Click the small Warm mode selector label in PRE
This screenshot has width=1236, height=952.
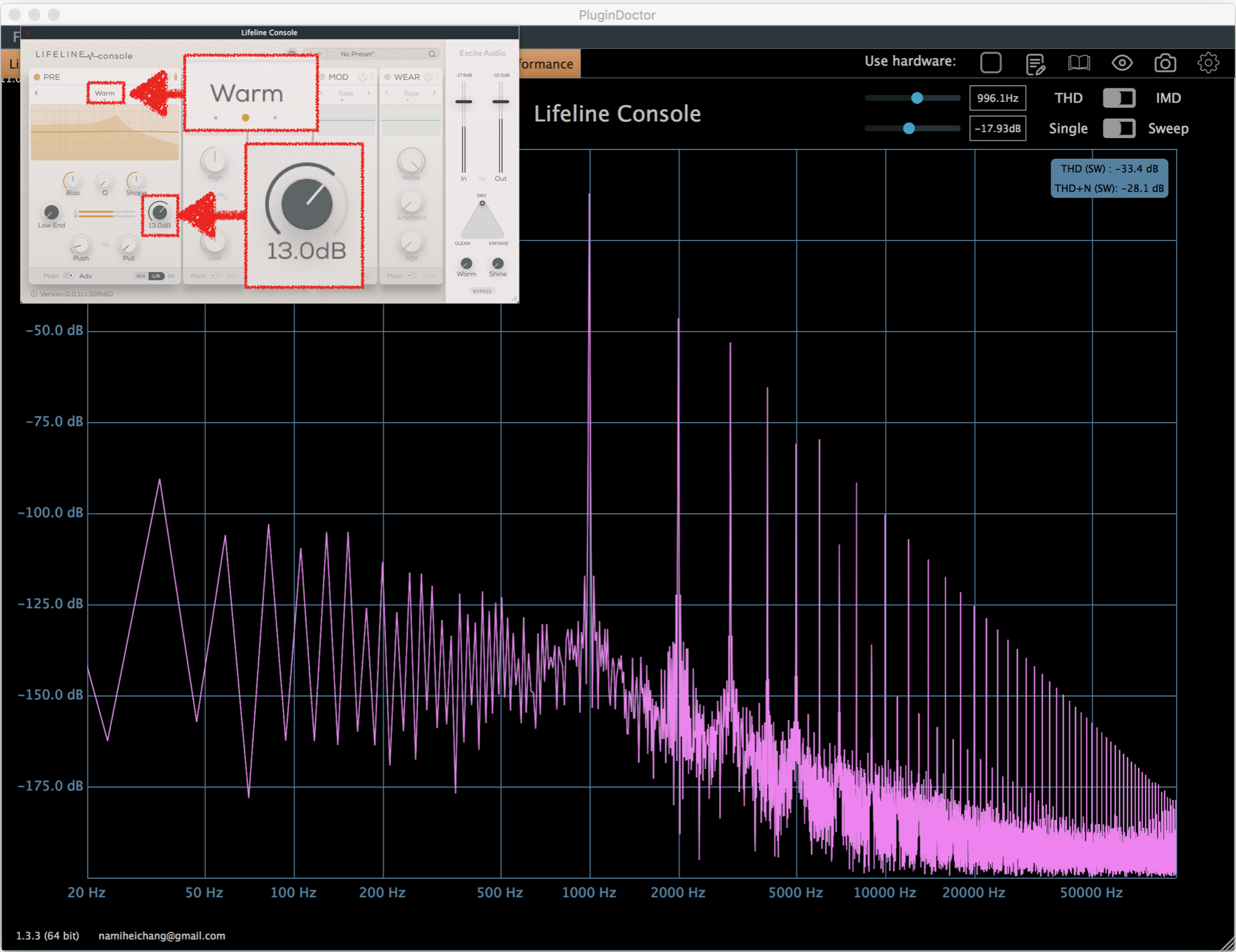pyautogui.click(x=105, y=93)
